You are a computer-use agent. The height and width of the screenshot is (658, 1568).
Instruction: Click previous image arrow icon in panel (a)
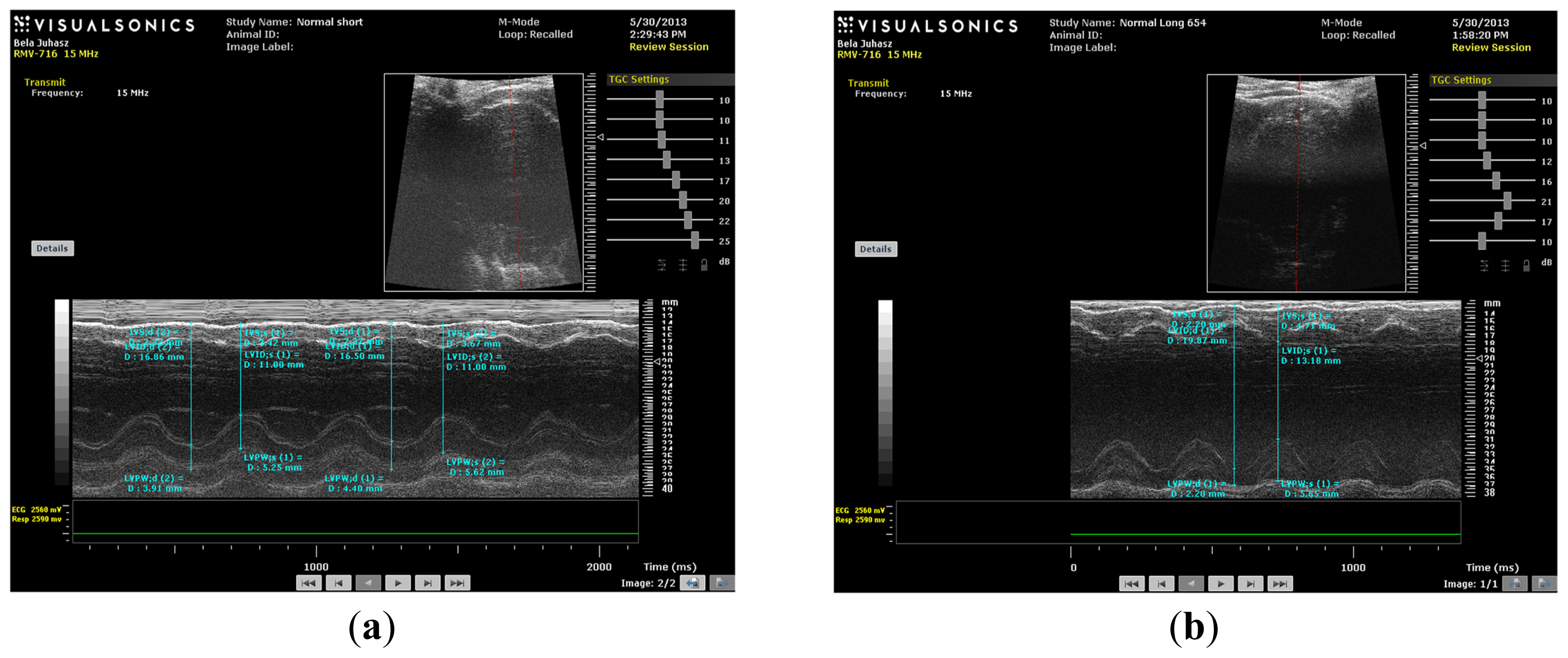(x=692, y=583)
